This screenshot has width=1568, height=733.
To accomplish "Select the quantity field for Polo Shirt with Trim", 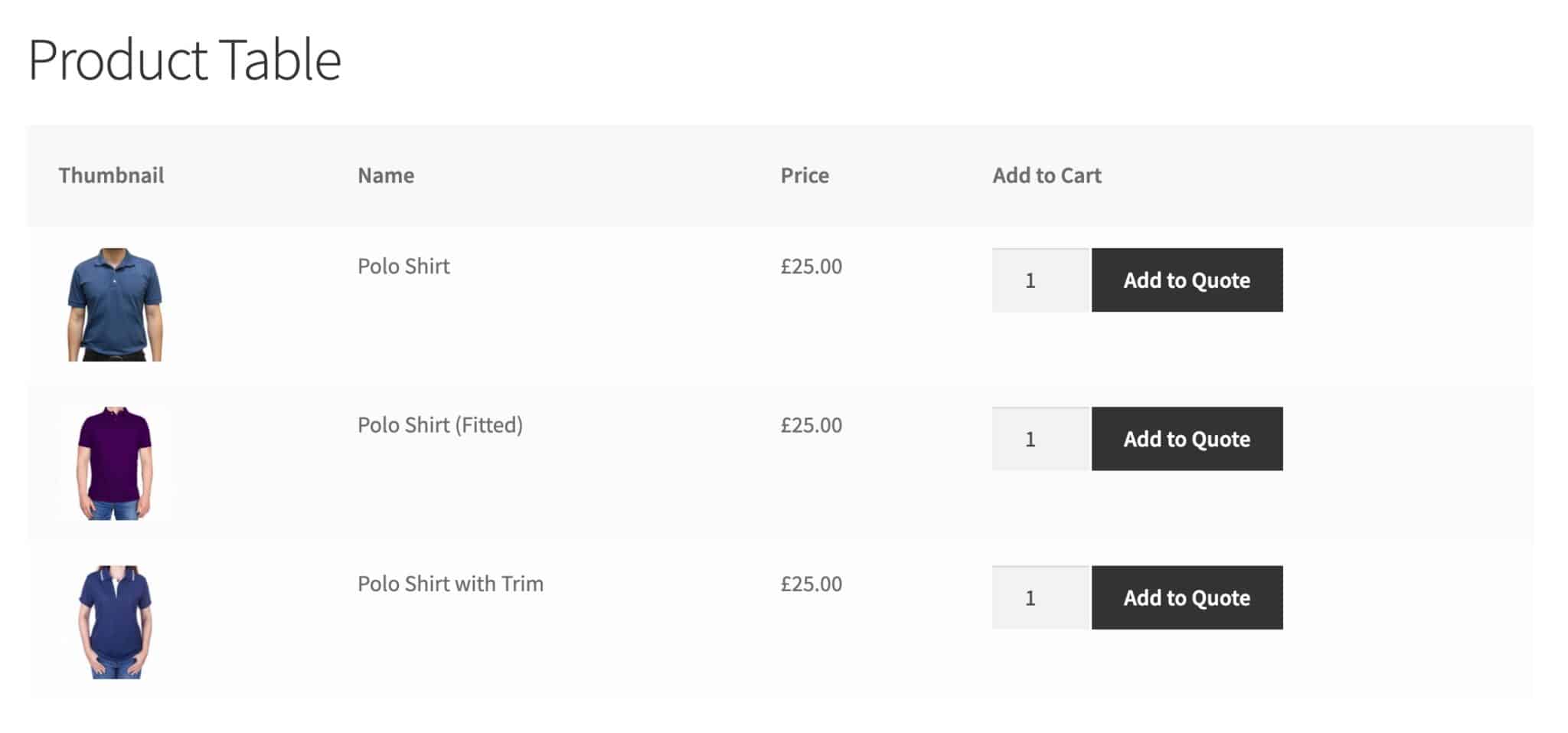I will point(1038,598).
